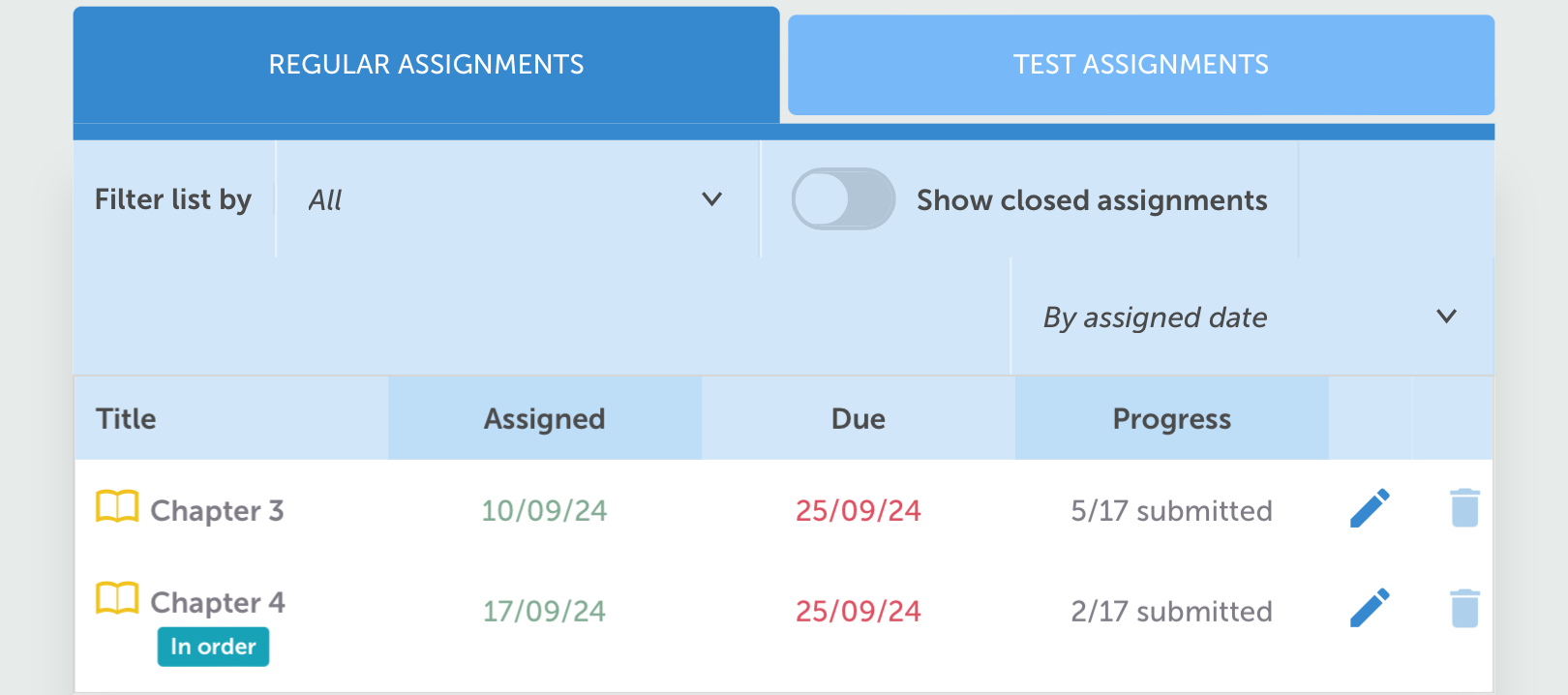Screen dimensions: 1568x695
Task: Toggle Show closed assignments switch
Action: (x=843, y=199)
